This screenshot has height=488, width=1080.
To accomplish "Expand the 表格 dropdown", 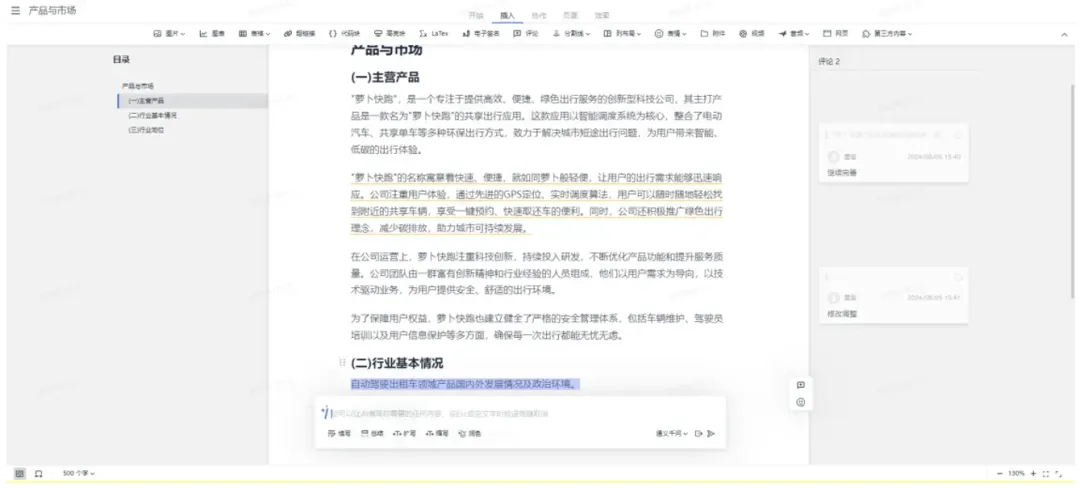I will click(255, 33).
